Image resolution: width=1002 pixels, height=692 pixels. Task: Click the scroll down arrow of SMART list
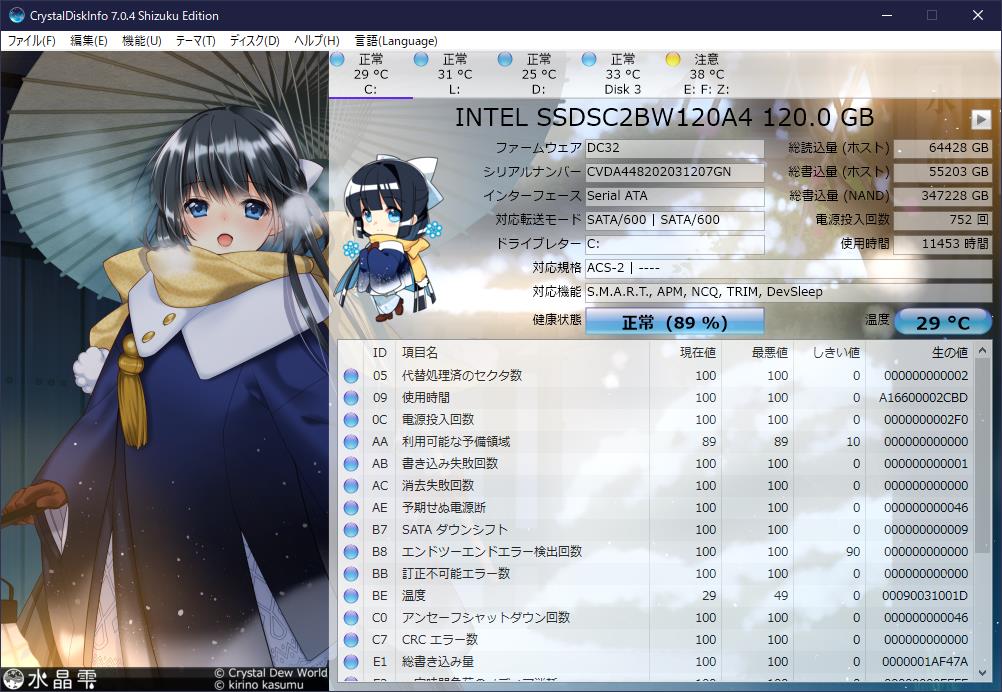point(982,672)
